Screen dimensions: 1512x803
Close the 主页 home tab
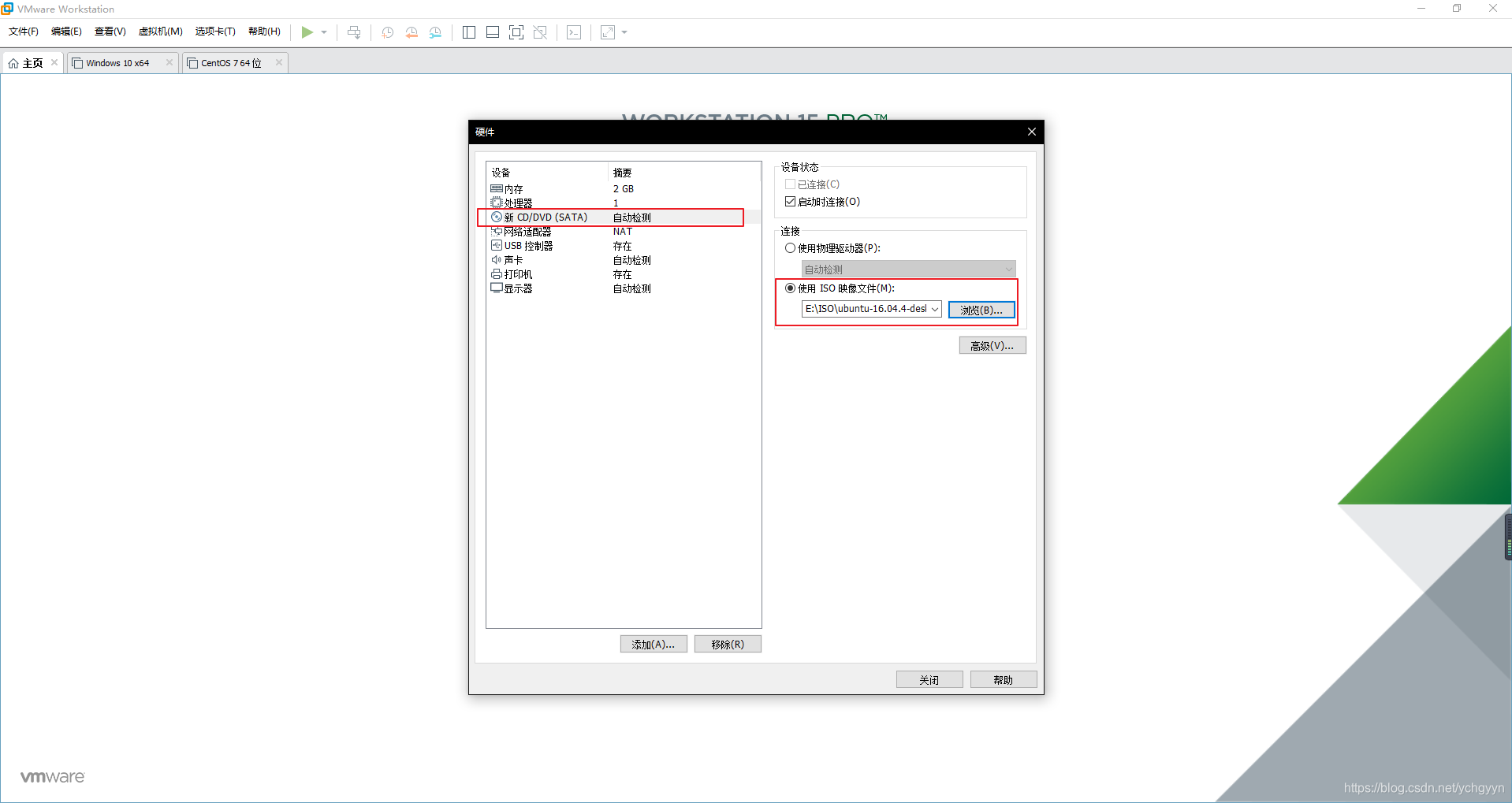tap(54, 62)
